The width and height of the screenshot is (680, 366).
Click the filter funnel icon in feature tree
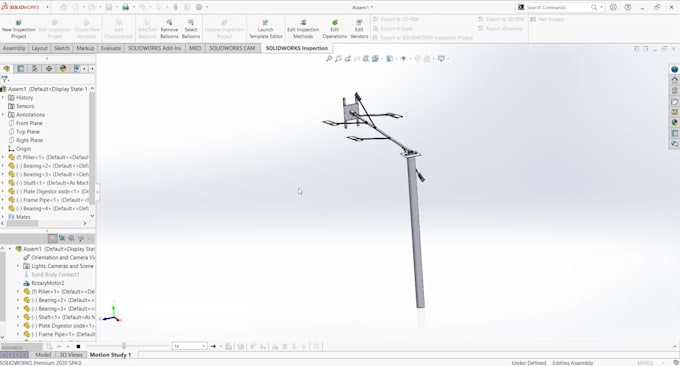click(4, 79)
